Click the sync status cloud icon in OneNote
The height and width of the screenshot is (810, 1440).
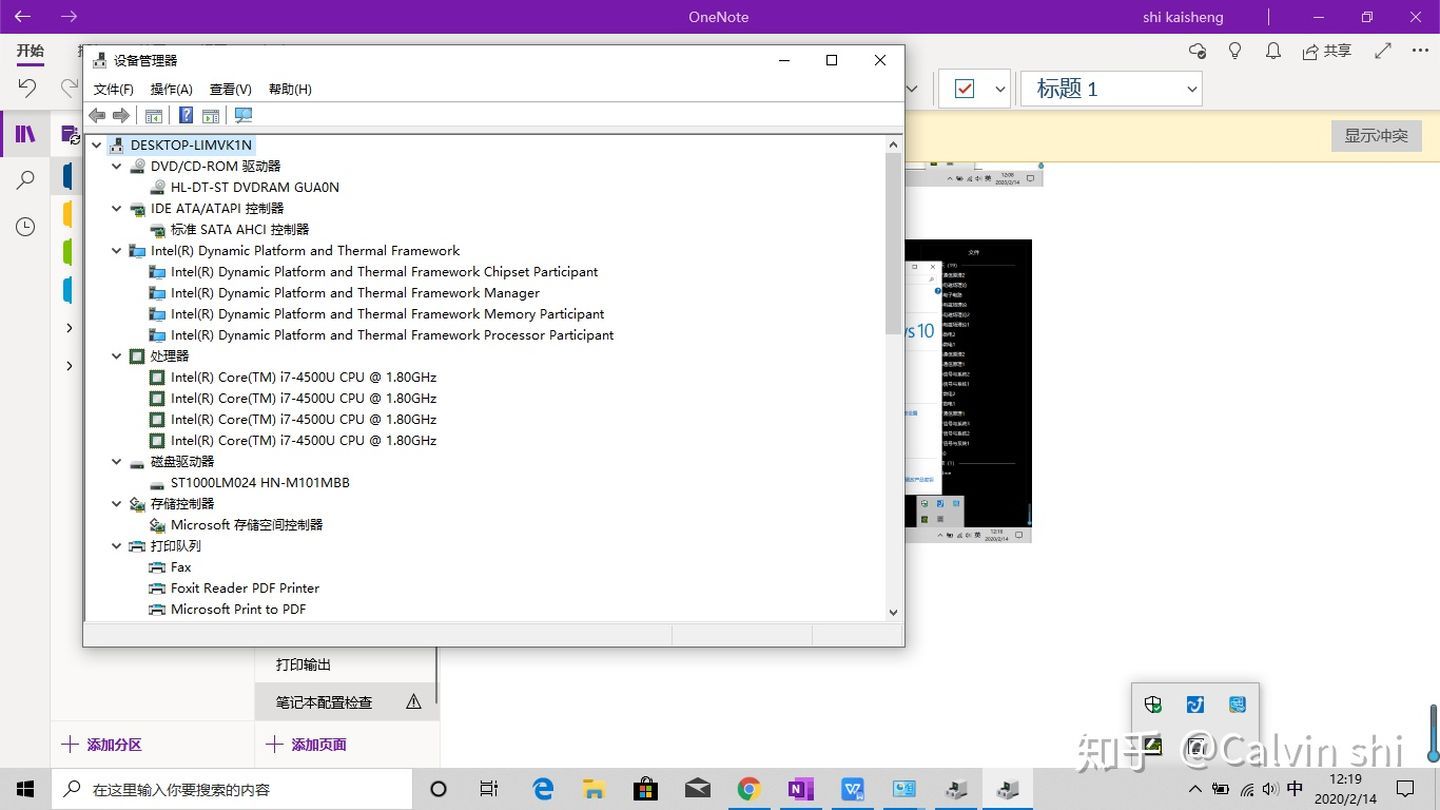tap(1197, 51)
